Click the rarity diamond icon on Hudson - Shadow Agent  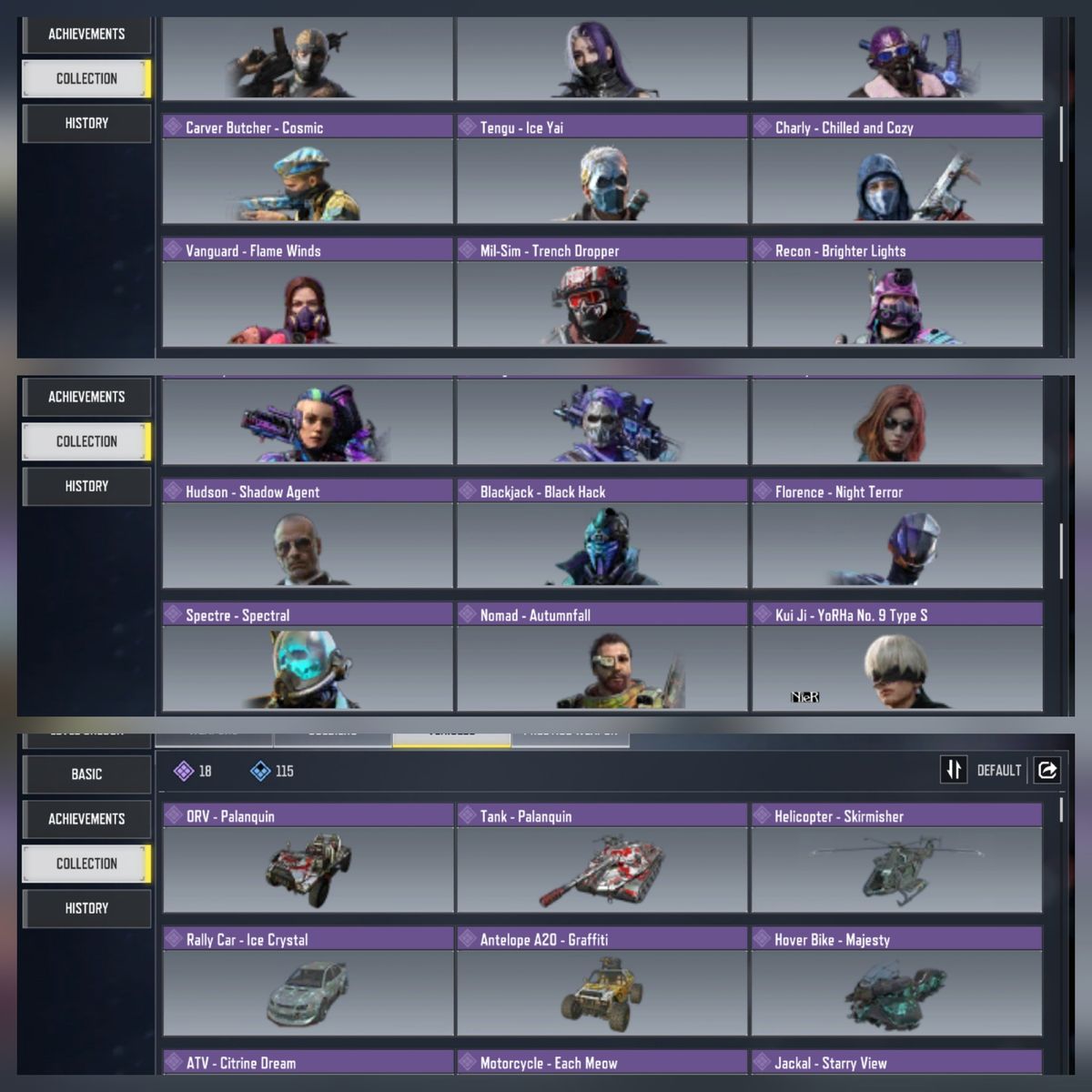173,490
